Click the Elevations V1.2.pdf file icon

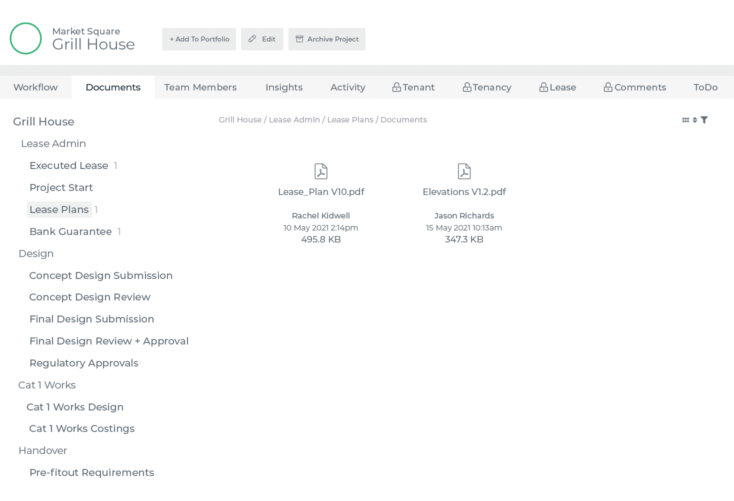[464, 172]
